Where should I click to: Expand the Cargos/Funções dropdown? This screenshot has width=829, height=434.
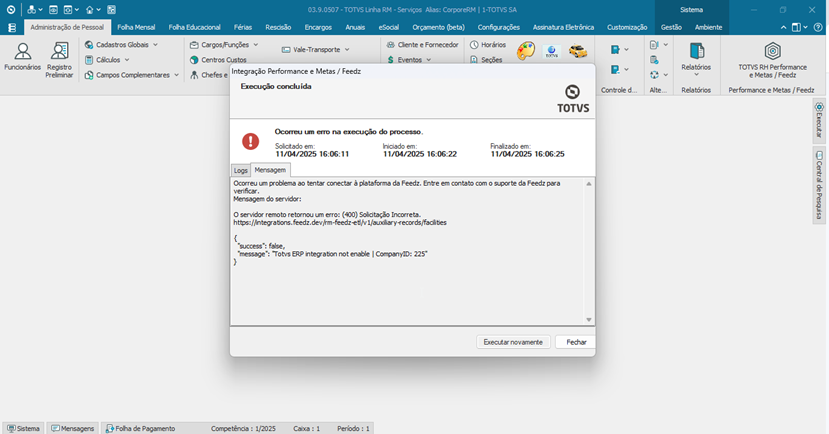(256, 45)
